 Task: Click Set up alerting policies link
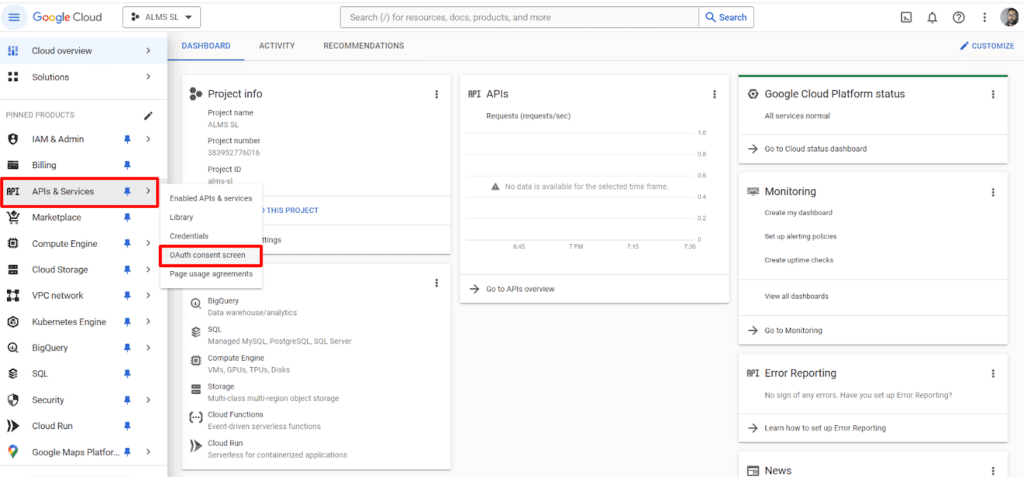[800, 237]
